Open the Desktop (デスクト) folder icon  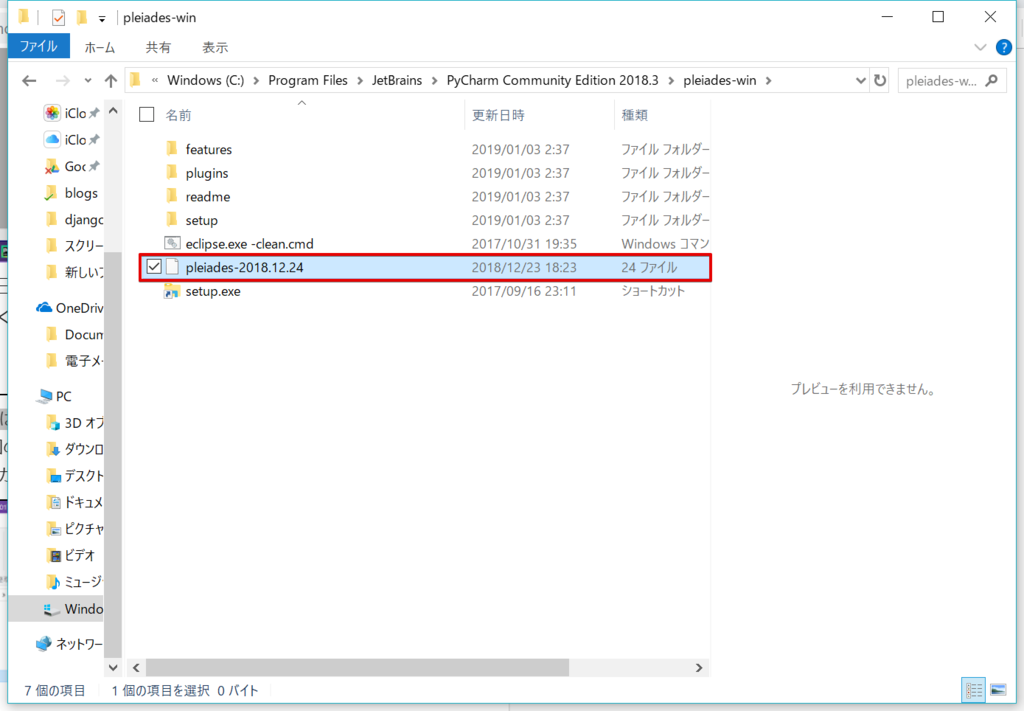53,476
